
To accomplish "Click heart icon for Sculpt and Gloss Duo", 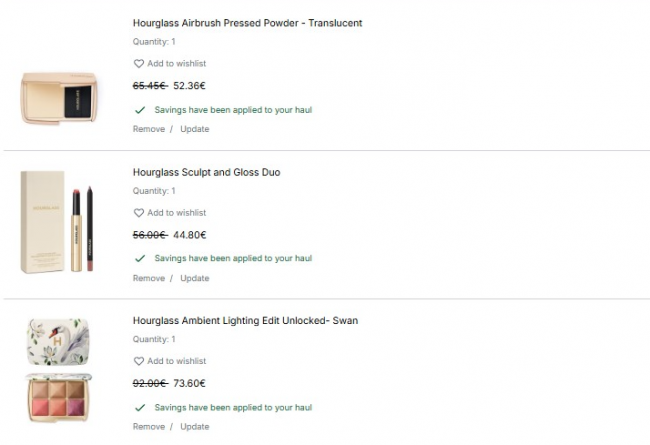I will click(x=139, y=213).
